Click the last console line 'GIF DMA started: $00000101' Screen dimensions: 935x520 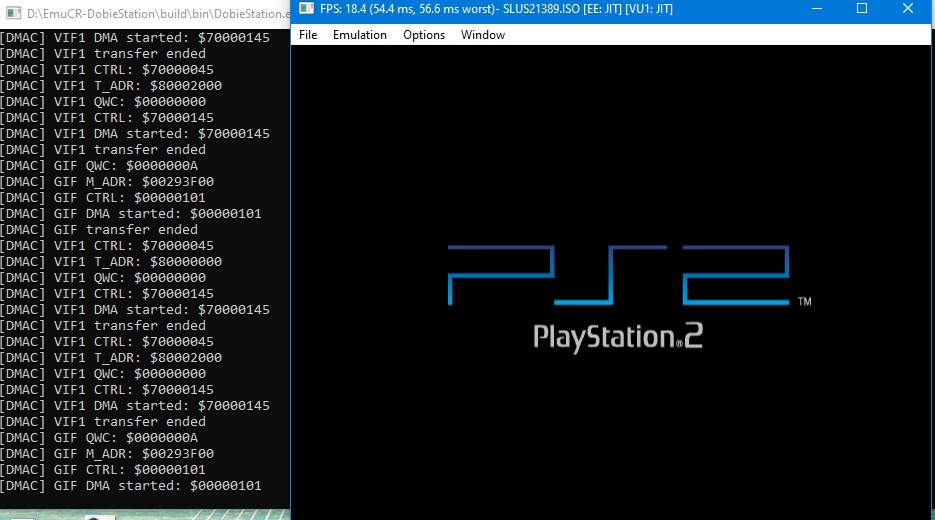(x=131, y=486)
